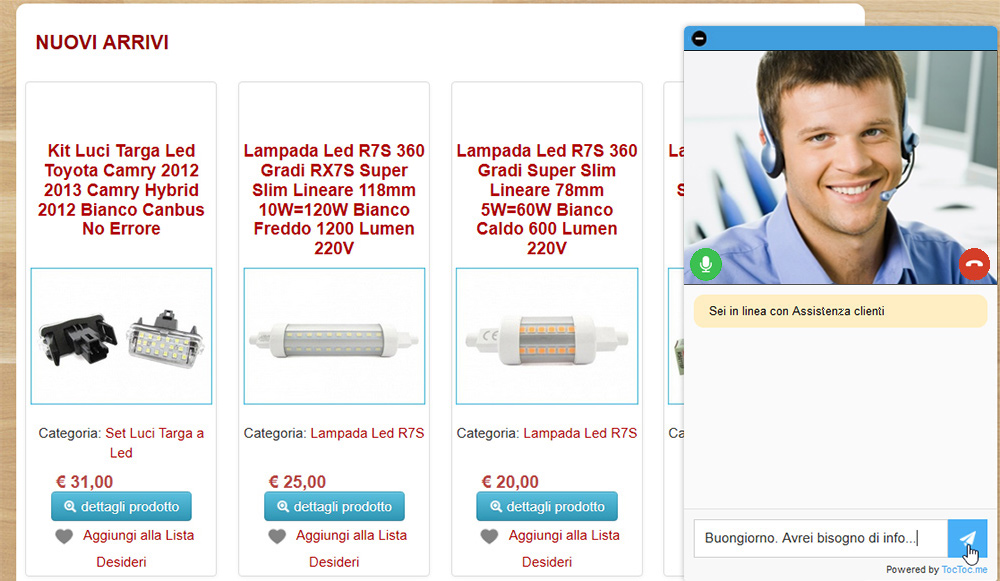
Task: Open dettagli prodotto for the €31,00 item
Action: pos(121,506)
